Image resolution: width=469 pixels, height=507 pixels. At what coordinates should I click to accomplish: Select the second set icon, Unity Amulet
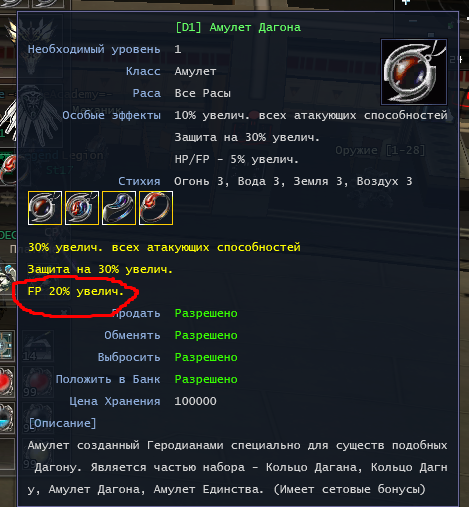pyautogui.click(x=82, y=208)
